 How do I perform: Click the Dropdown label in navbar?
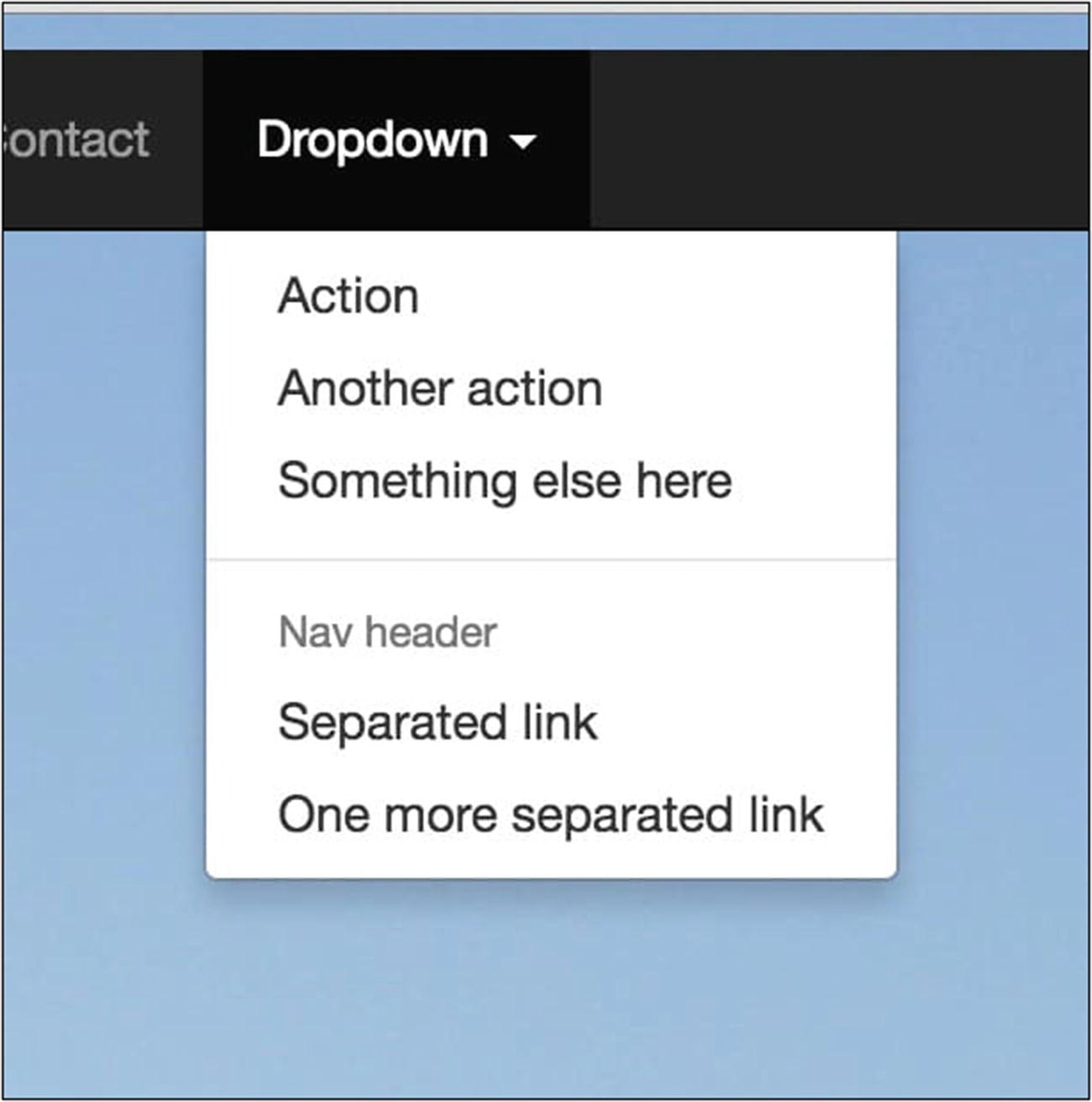(372, 140)
